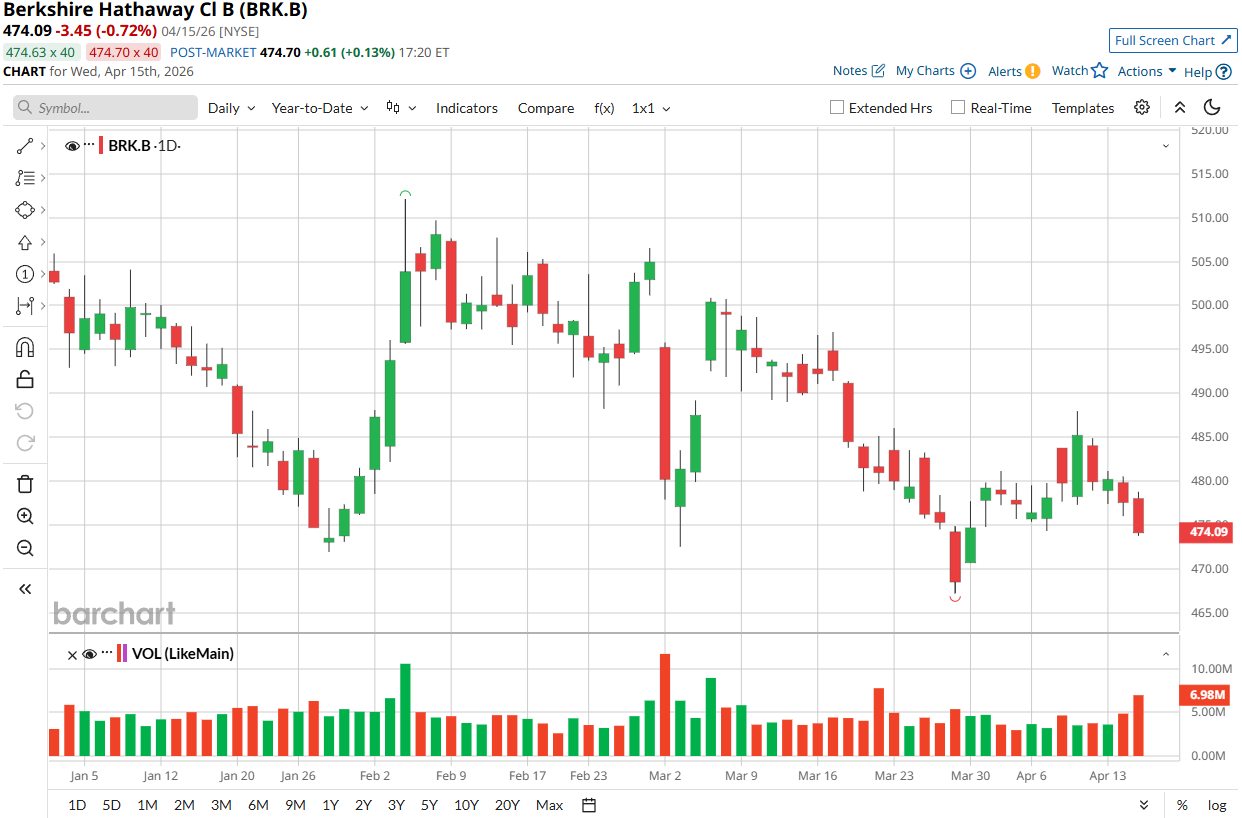
Task: Choose the geometric shapes tool
Action: click(25, 210)
